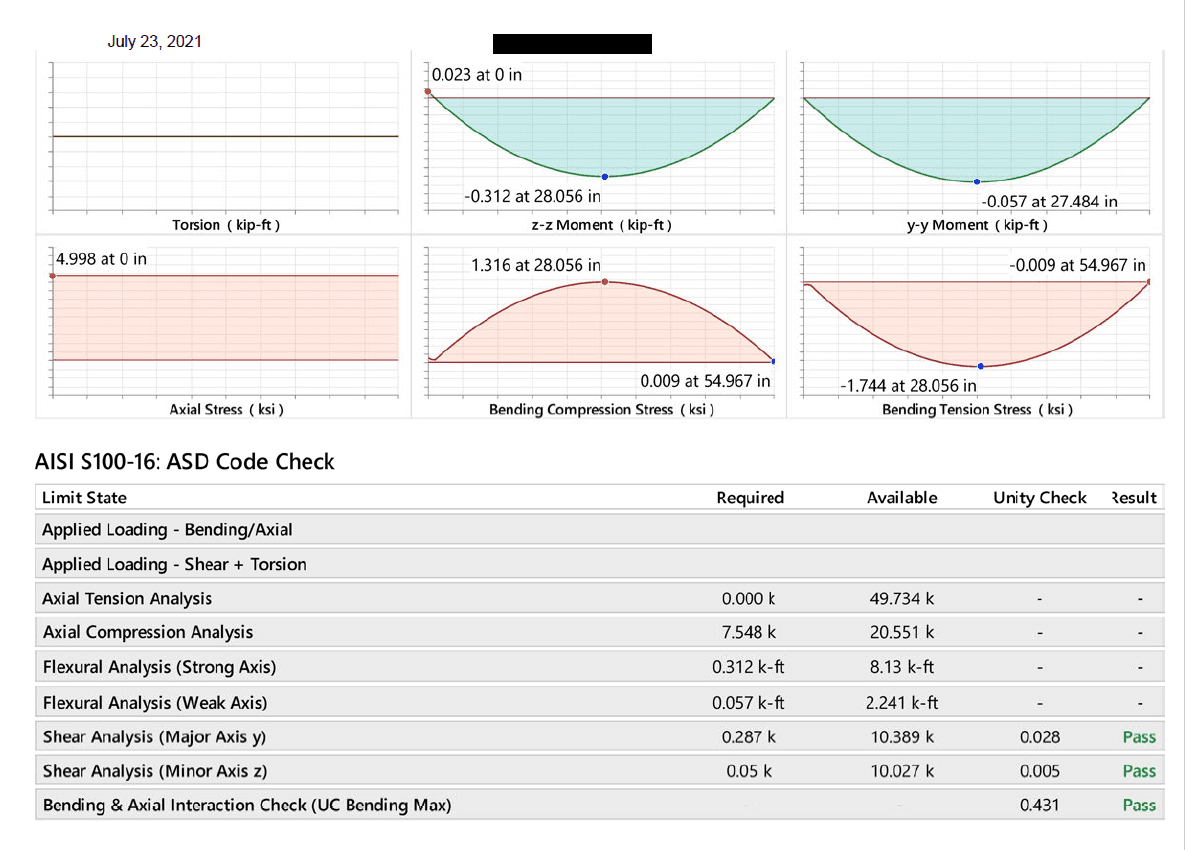Expand the Applied Loading - Bending/Axial row
This screenshot has width=1185, height=850.
(167, 530)
